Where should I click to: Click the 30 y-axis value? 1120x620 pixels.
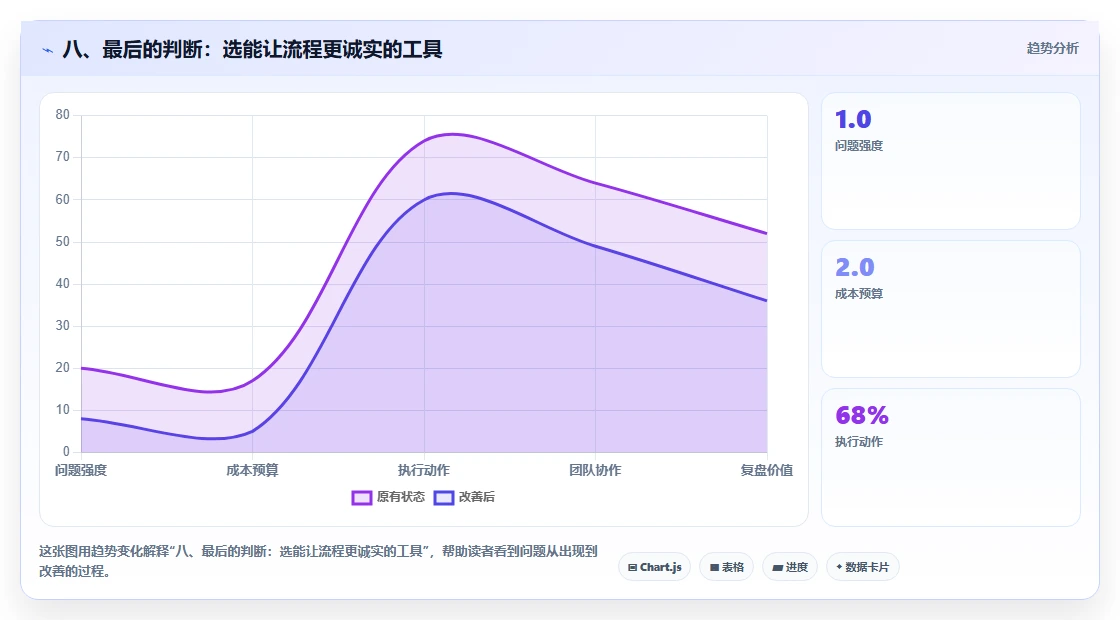point(63,326)
